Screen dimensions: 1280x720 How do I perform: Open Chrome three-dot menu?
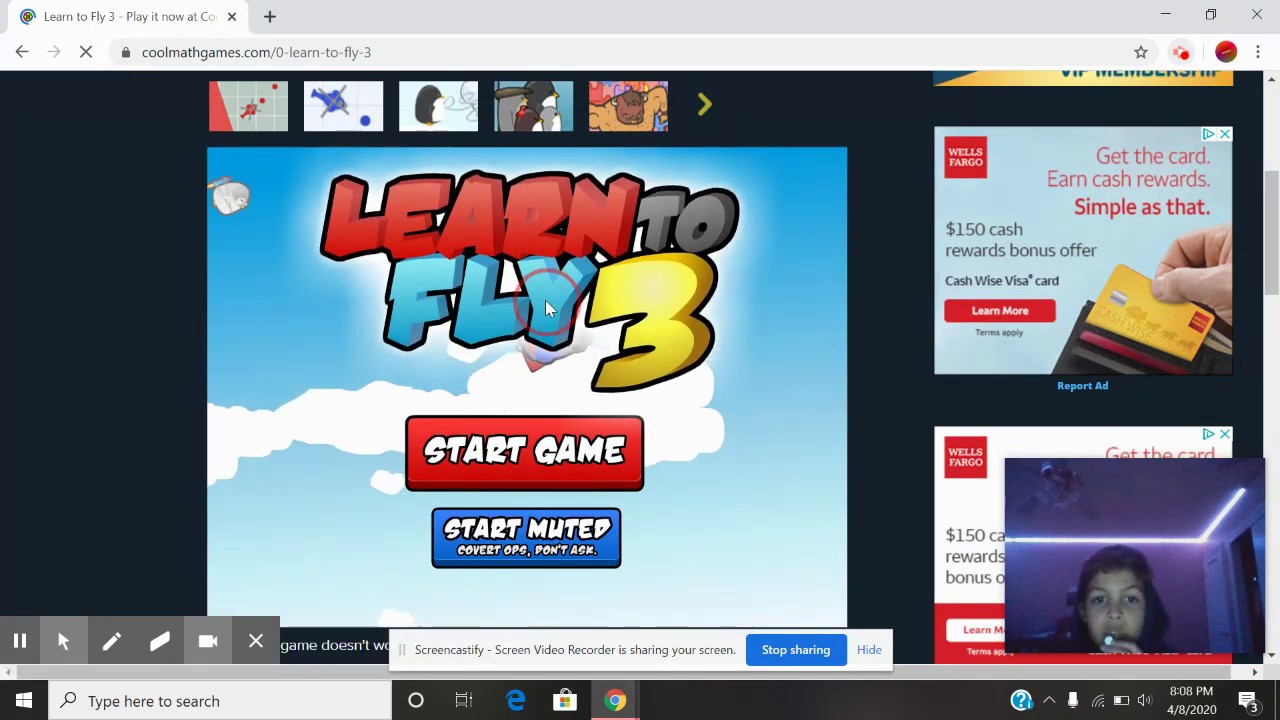(x=1258, y=52)
